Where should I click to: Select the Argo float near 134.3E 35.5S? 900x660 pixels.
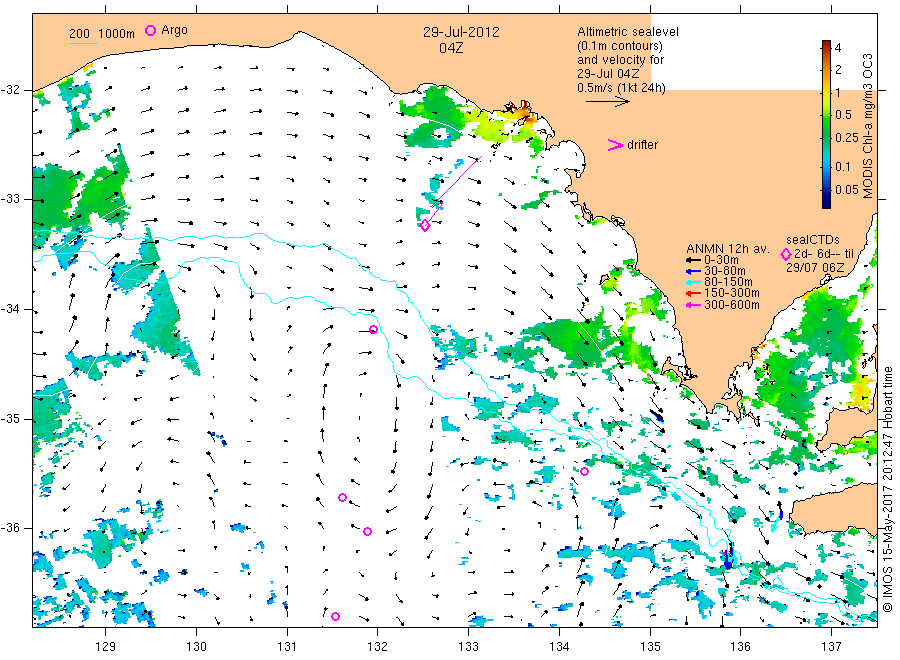tap(584, 472)
